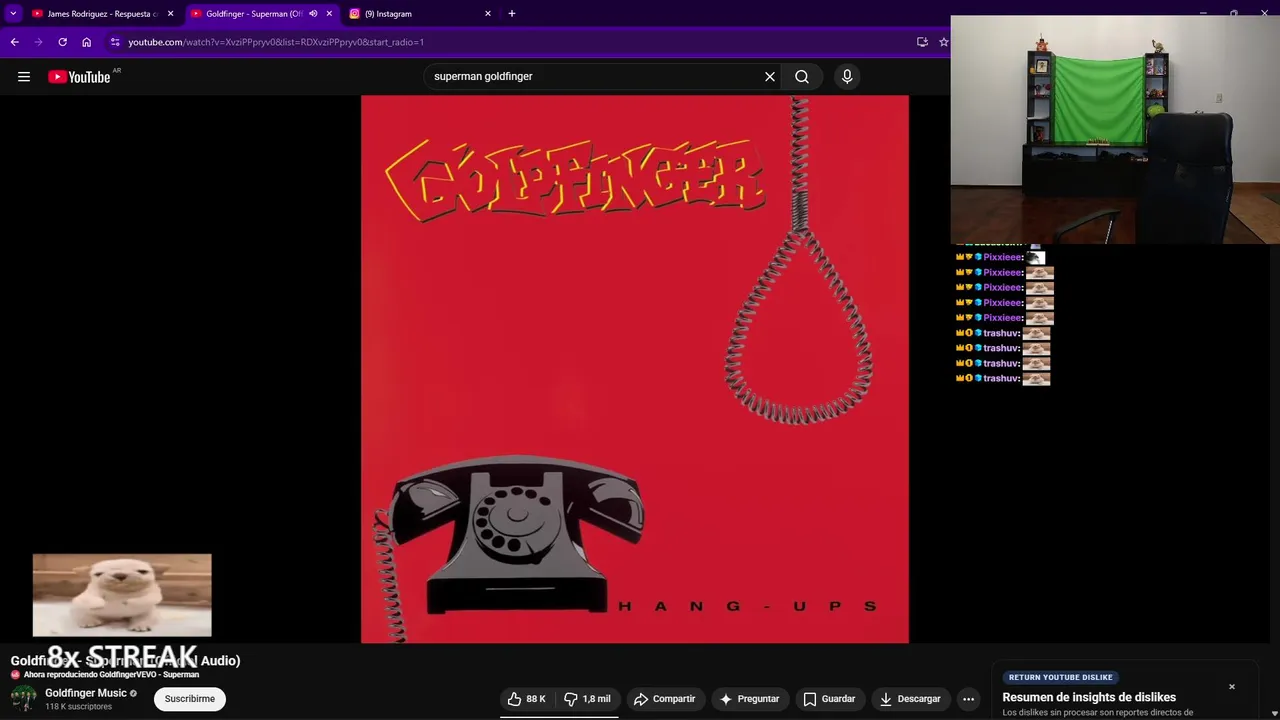Viewport: 1280px width, 720px height.
Task: Click the Goldfinger Hang-Ups video player
Action: 635,369
